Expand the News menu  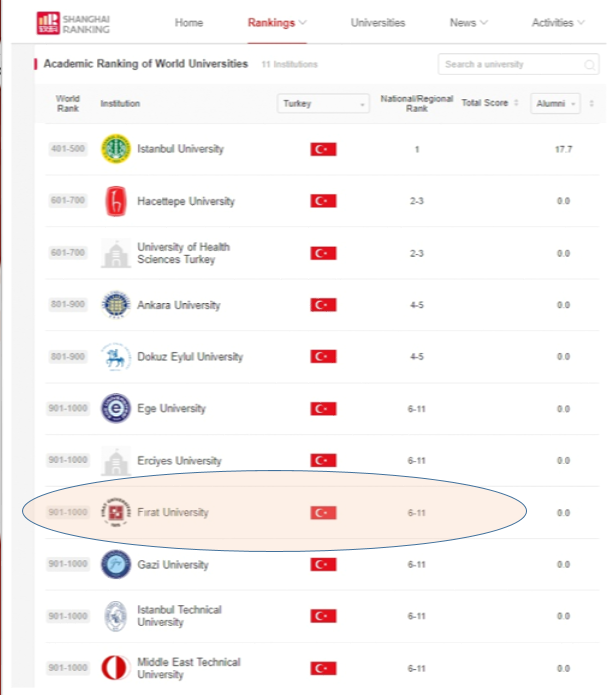(468, 23)
